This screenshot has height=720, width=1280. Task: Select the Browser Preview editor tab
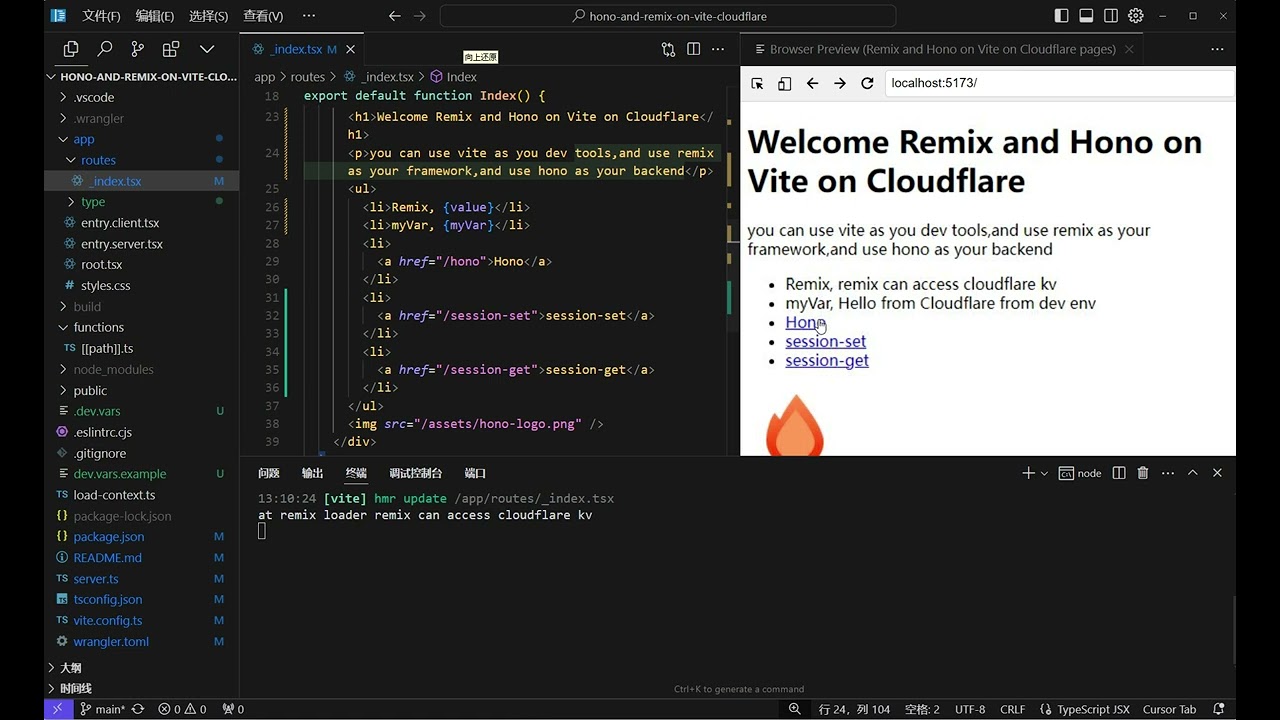942,49
